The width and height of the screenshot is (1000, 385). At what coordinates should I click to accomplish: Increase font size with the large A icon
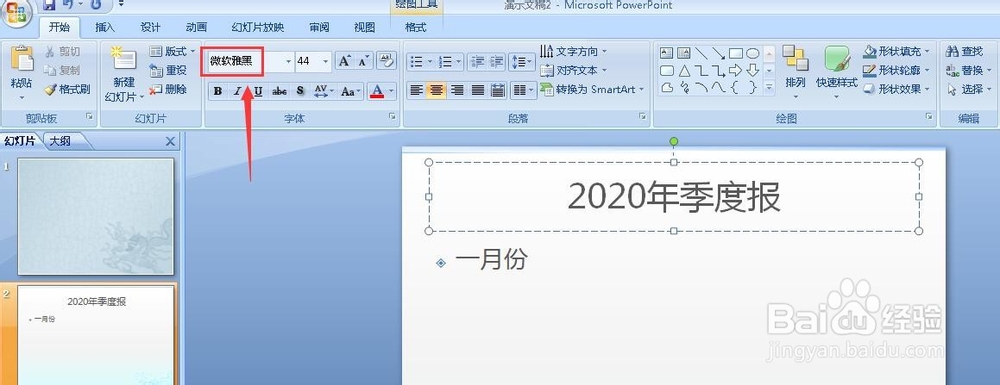pyautogui.click(x=344, y=61)
